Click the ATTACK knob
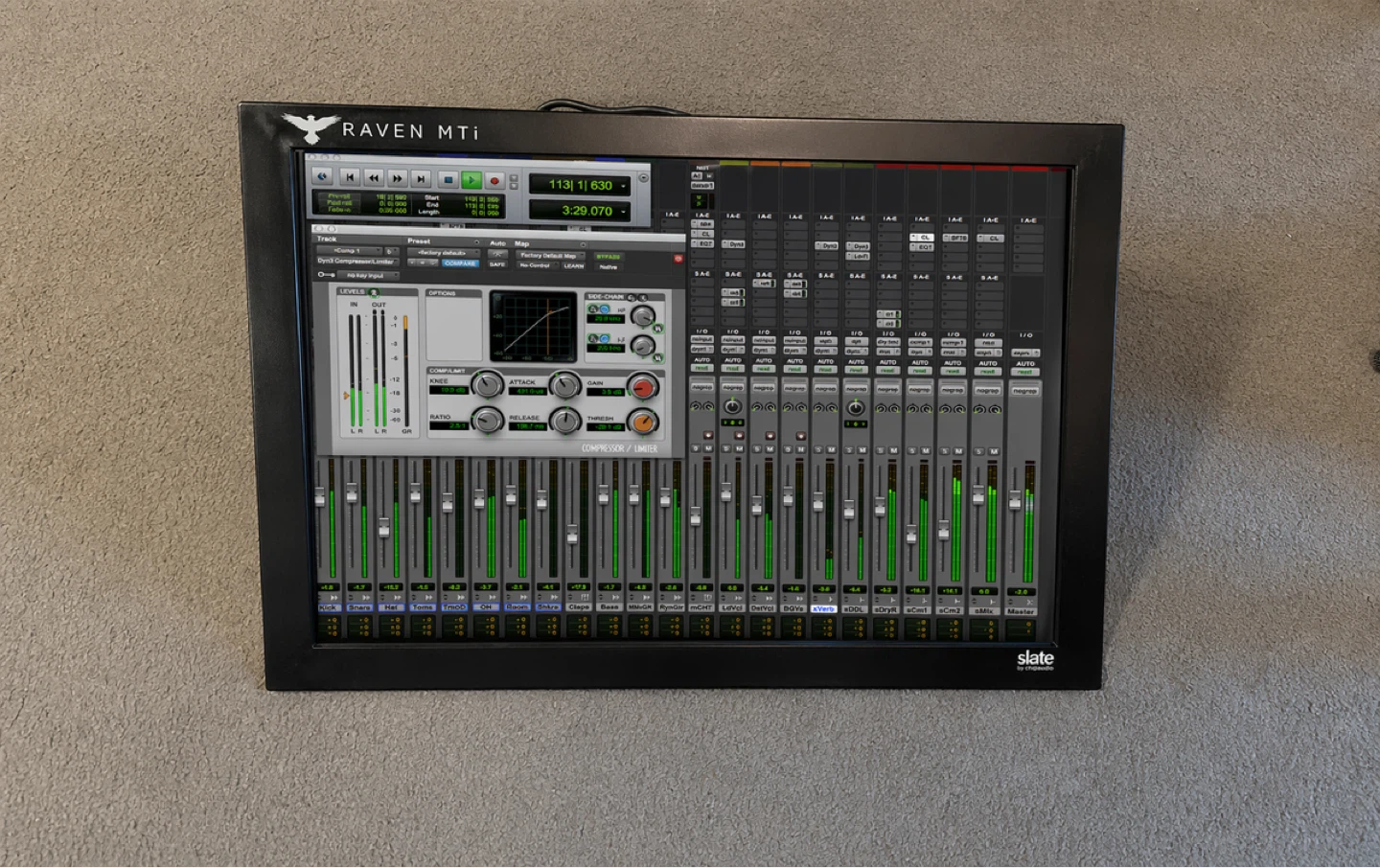 (565, 386)
